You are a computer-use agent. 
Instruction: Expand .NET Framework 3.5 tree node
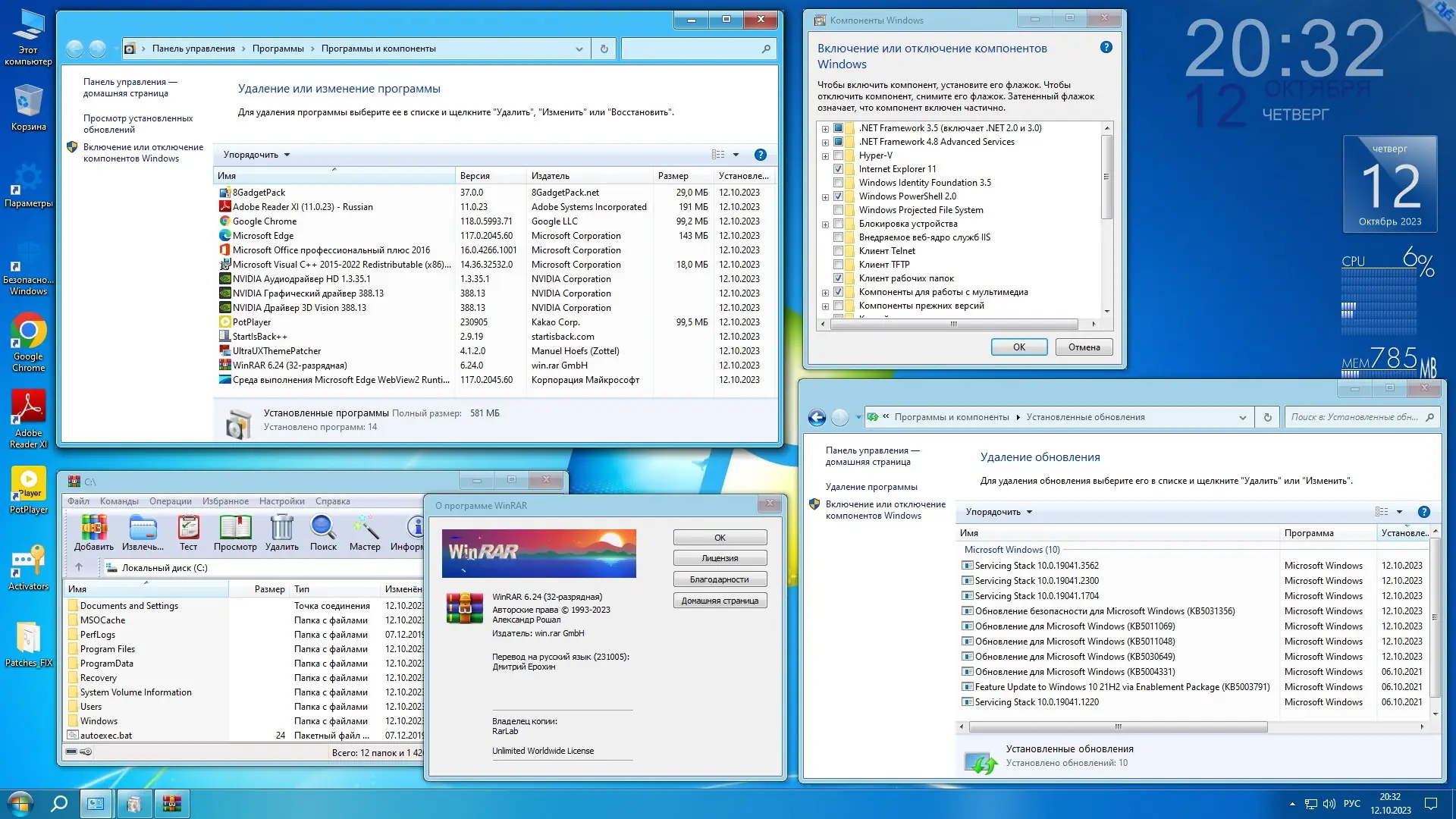825,128
